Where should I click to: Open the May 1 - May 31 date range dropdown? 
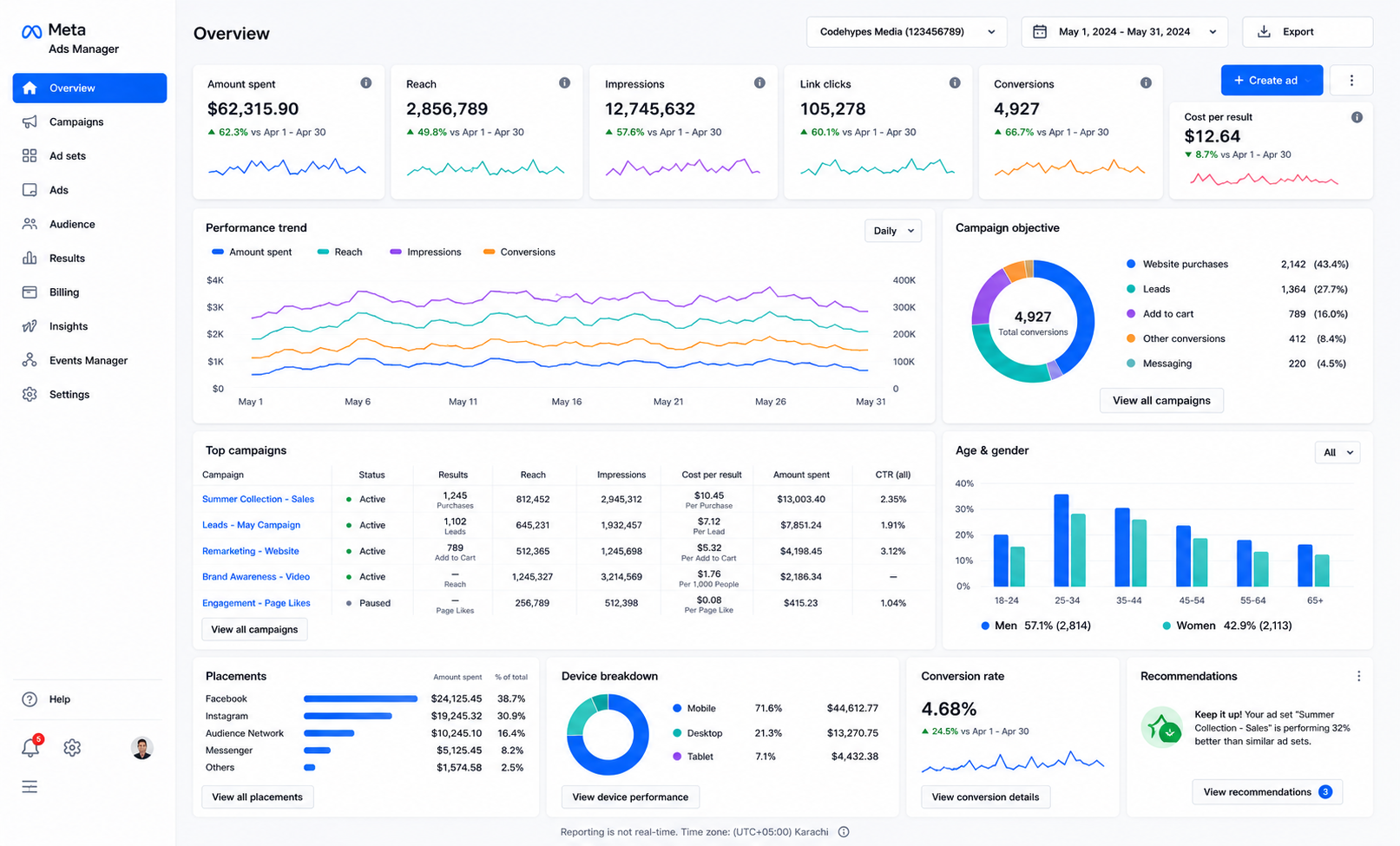[1125, 32]
